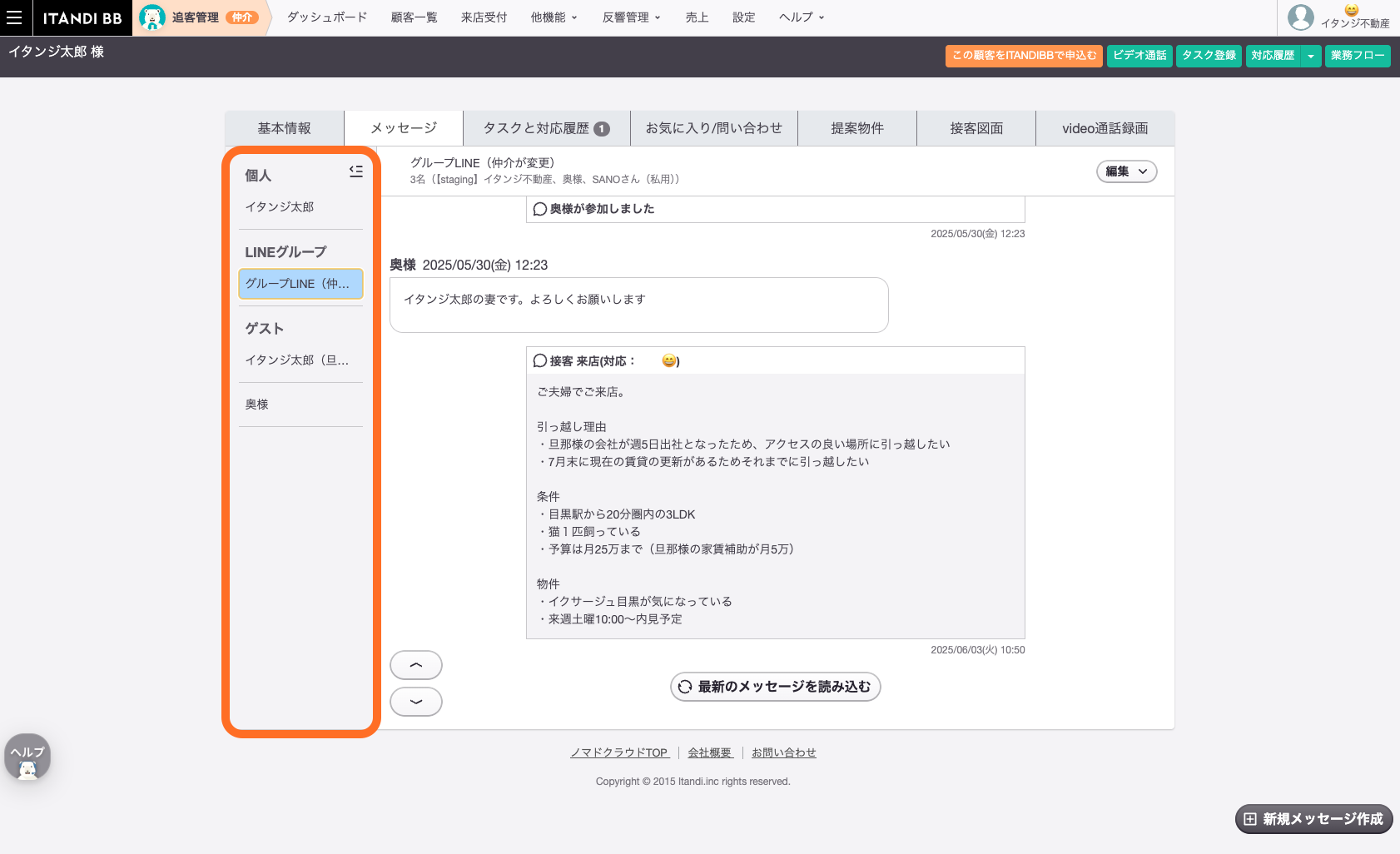The width and height of the screenshot is (1400, 854).
Task: Open 売上 in the navigation
Action: [698, 17]
